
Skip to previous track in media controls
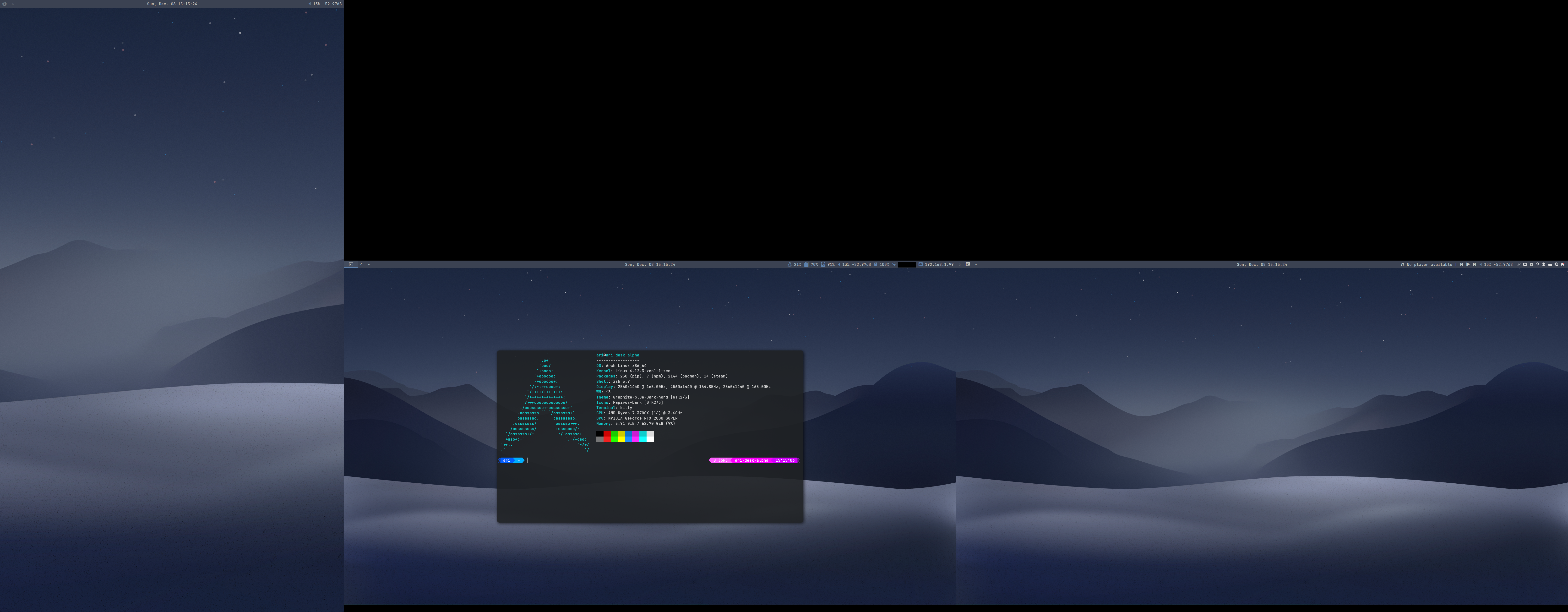1461,264
